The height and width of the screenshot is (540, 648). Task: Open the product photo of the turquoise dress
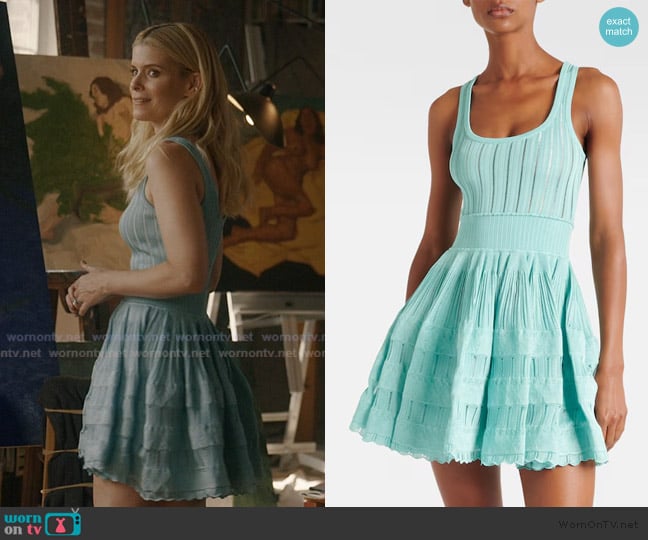[486, 253]
